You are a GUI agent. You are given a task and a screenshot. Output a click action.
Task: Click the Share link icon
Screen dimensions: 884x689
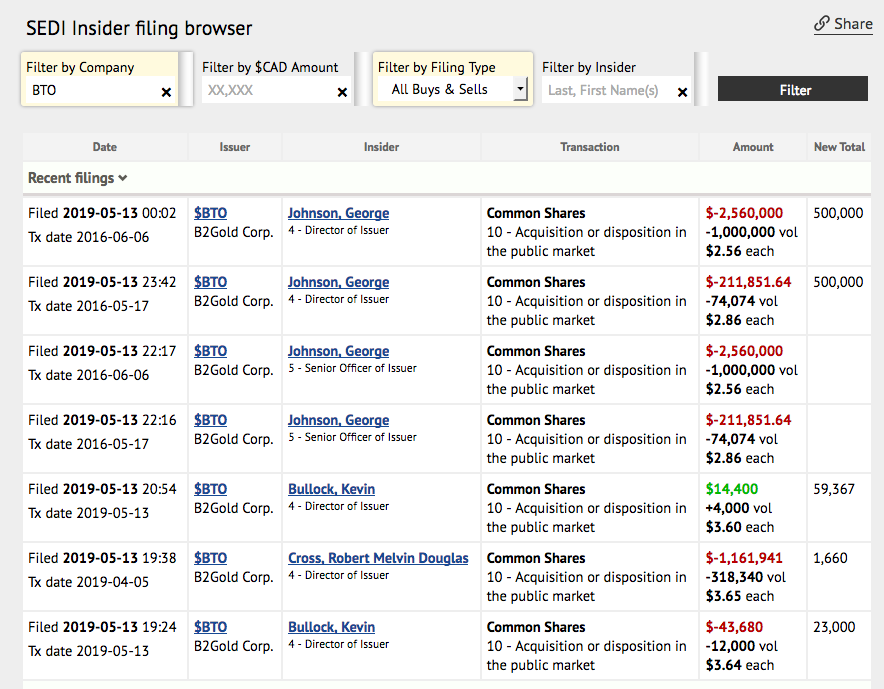[822, 23]
